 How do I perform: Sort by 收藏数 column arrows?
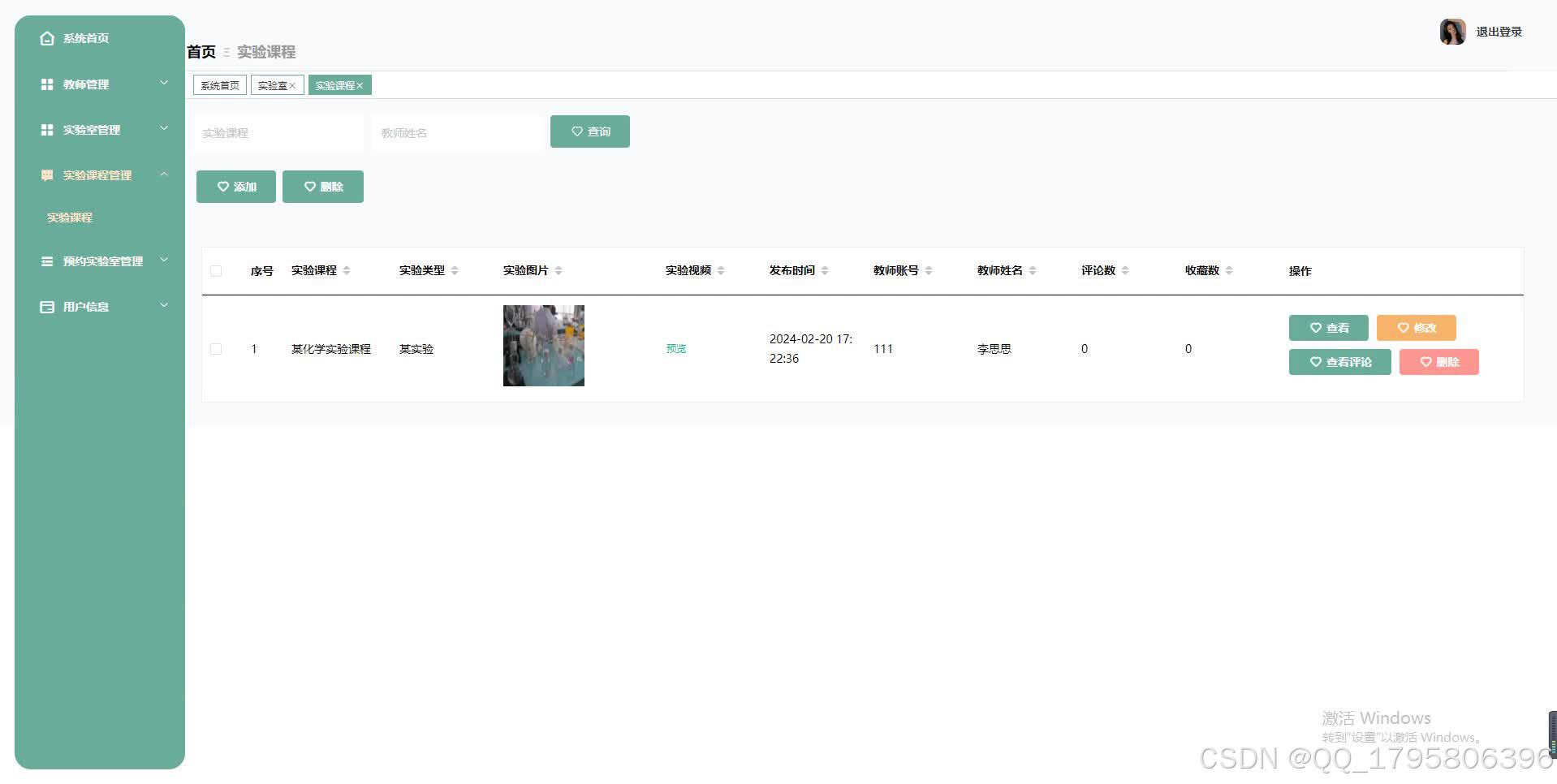click(x=1229, y=270)
